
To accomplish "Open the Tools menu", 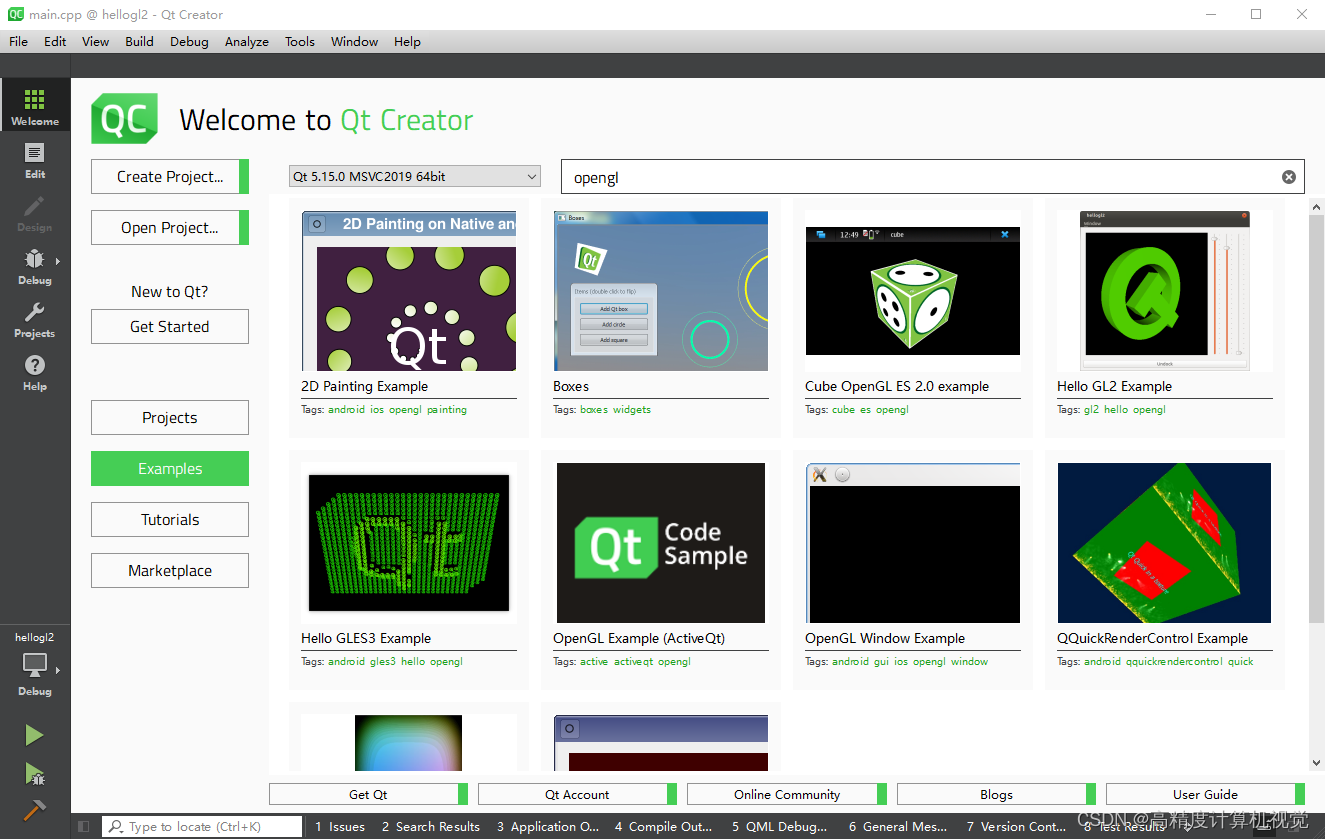I will click(x=299, y=41).
